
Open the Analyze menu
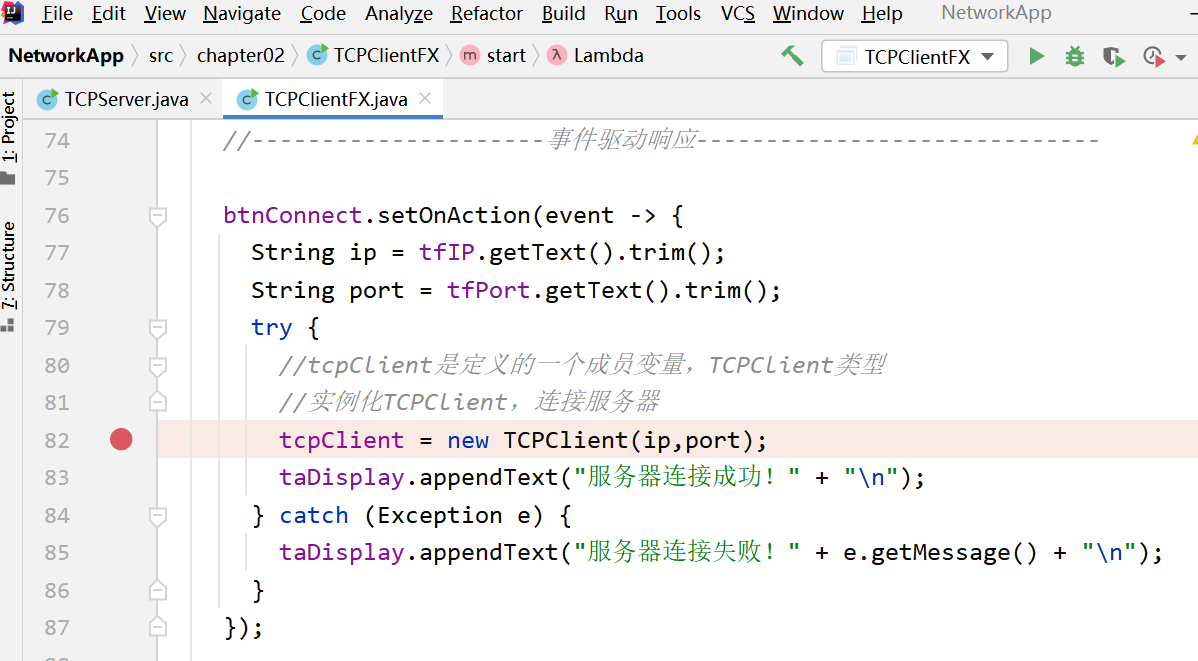tap(398, 14)
